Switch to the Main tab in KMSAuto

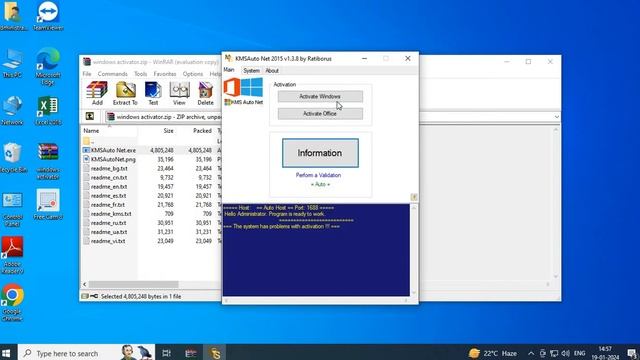click(x=229, y=70)
